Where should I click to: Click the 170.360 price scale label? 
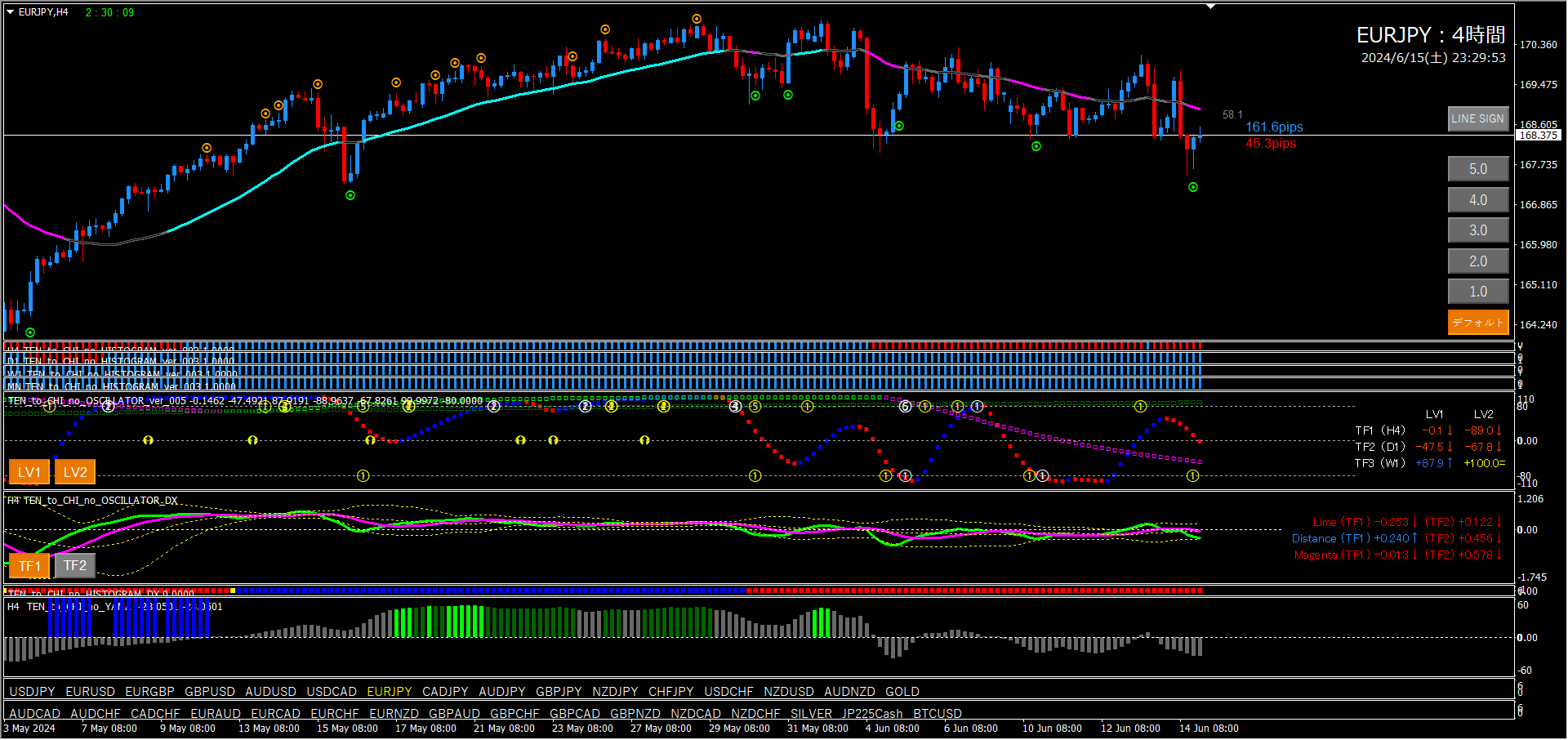tap(1538, 45)
